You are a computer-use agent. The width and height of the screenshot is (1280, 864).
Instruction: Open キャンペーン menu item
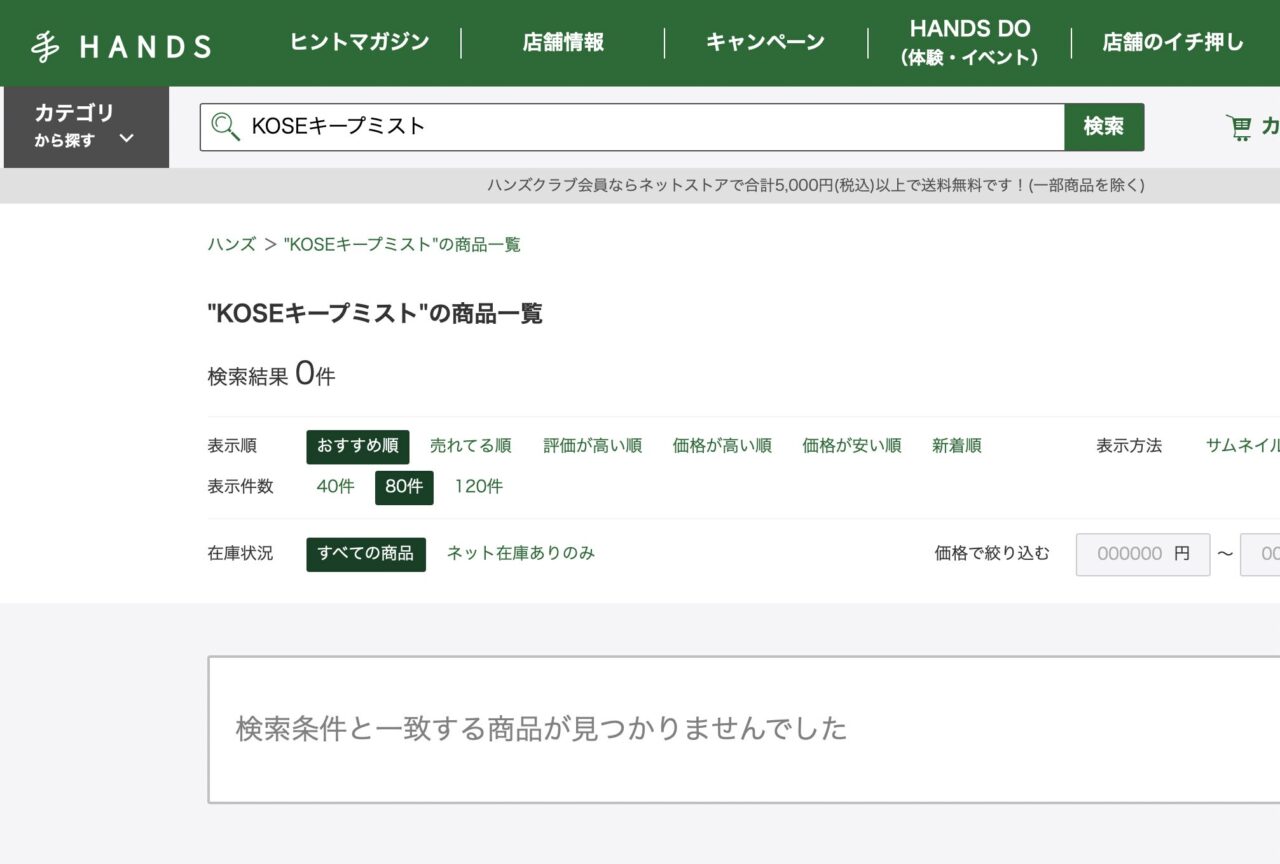click(766, 42)
